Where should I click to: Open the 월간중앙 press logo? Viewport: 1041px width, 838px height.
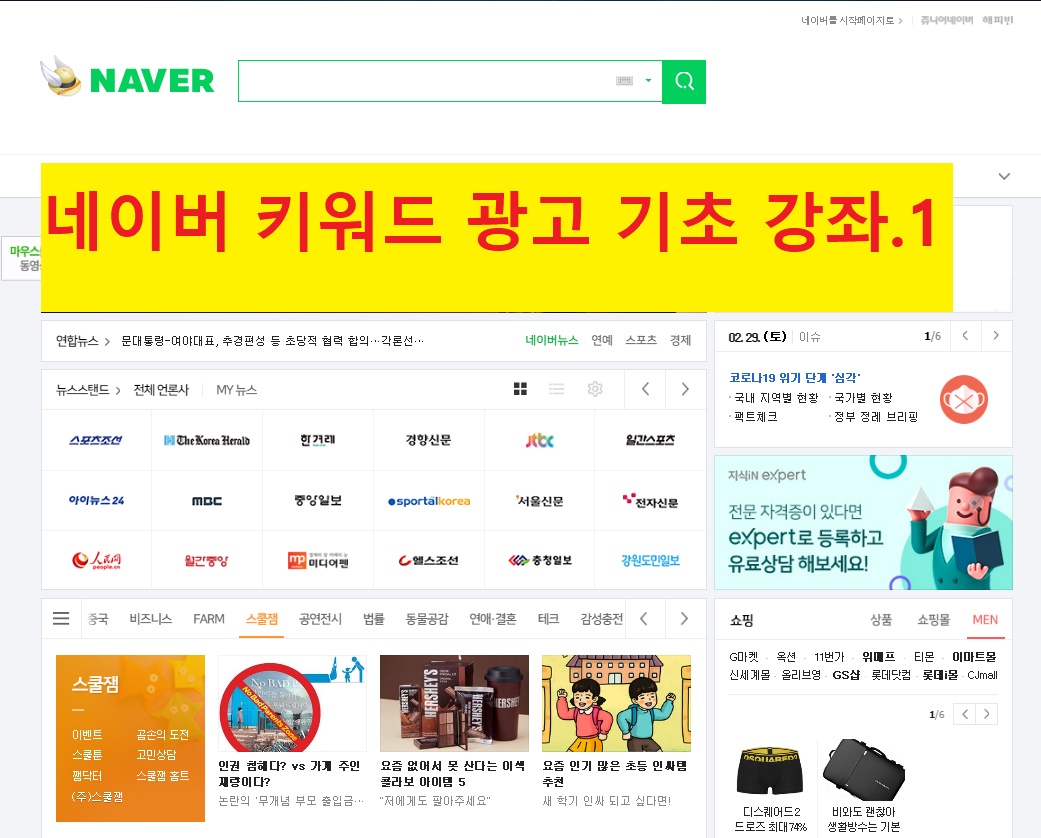click(x=206, y=560)
